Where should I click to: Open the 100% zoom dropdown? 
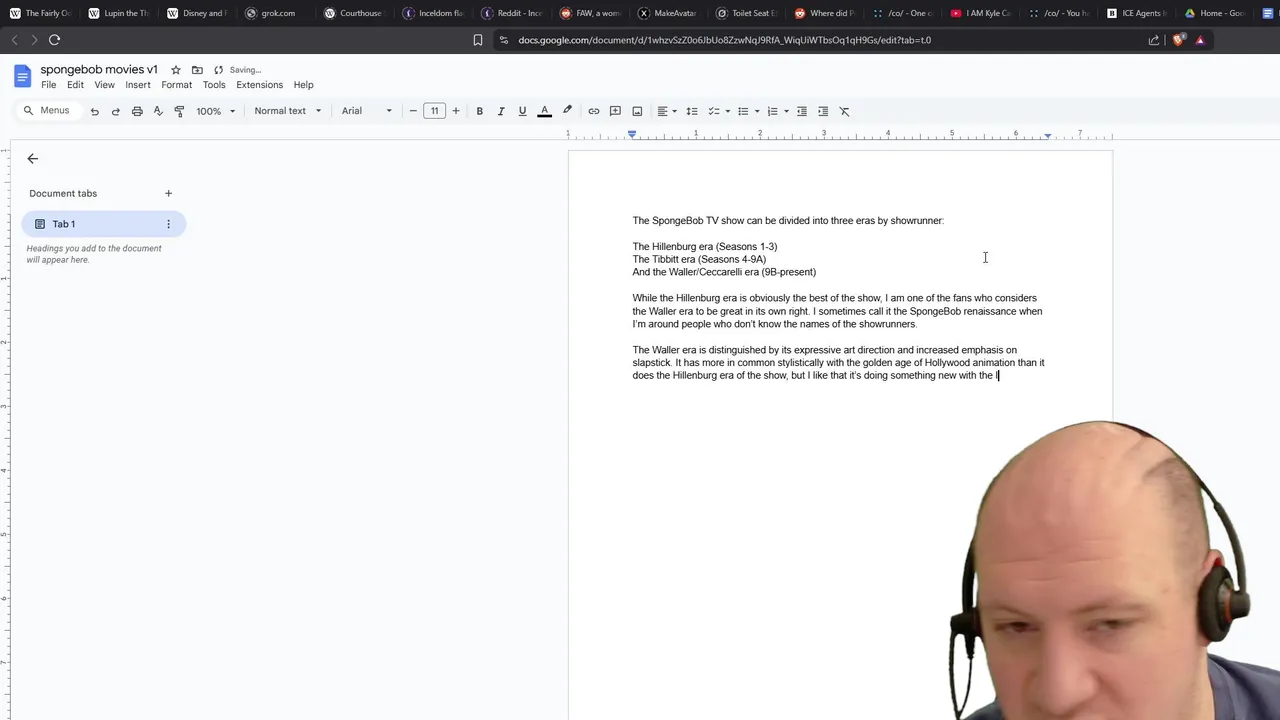click(x=216, y=111)
